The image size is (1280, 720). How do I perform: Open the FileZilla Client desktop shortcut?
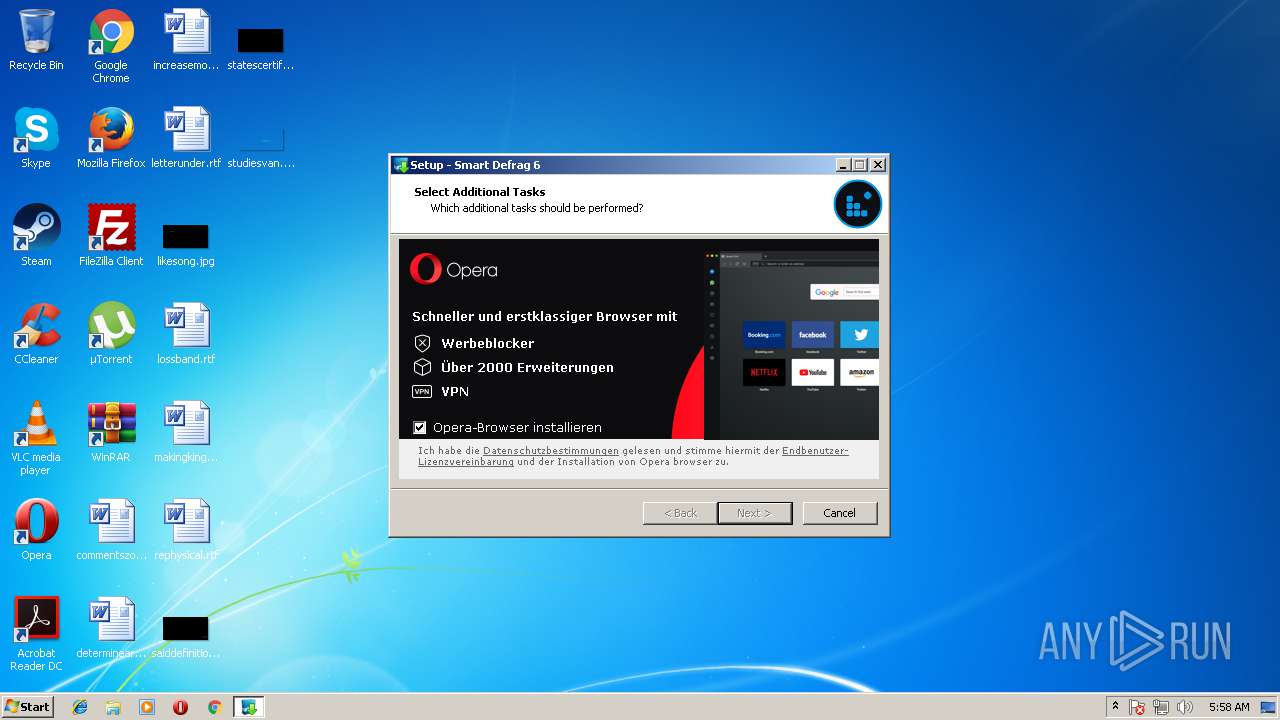pyautogui.click(x=111, y=236)
